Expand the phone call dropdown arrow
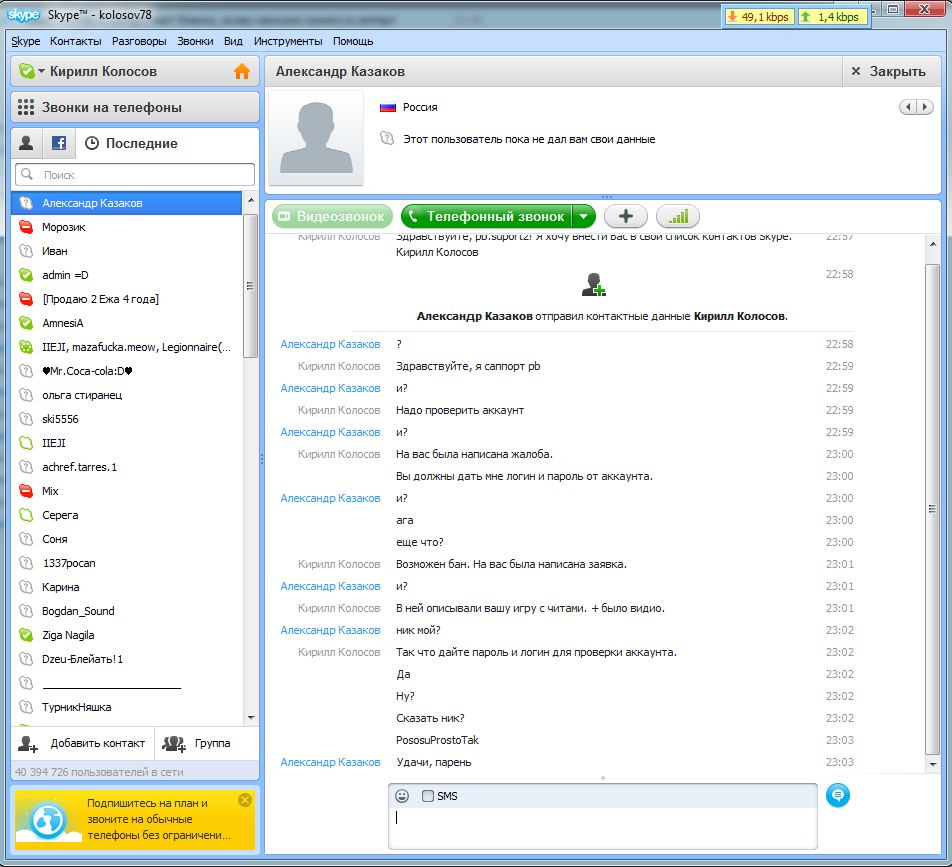This screenshot has width=952, height=867. tap(583, 216)
